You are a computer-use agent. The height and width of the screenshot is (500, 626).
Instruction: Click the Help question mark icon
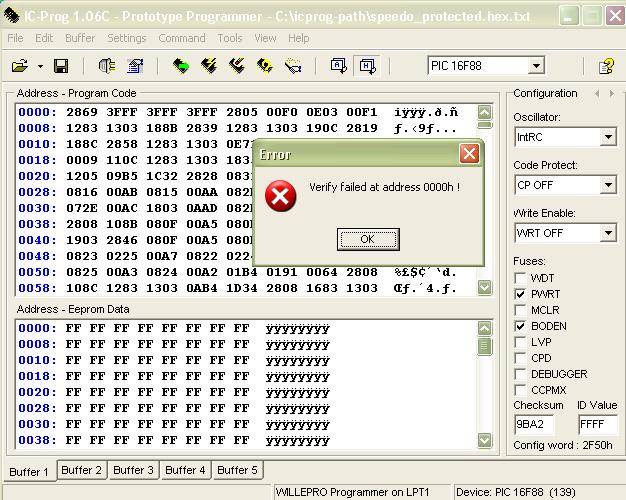(606, 66)
